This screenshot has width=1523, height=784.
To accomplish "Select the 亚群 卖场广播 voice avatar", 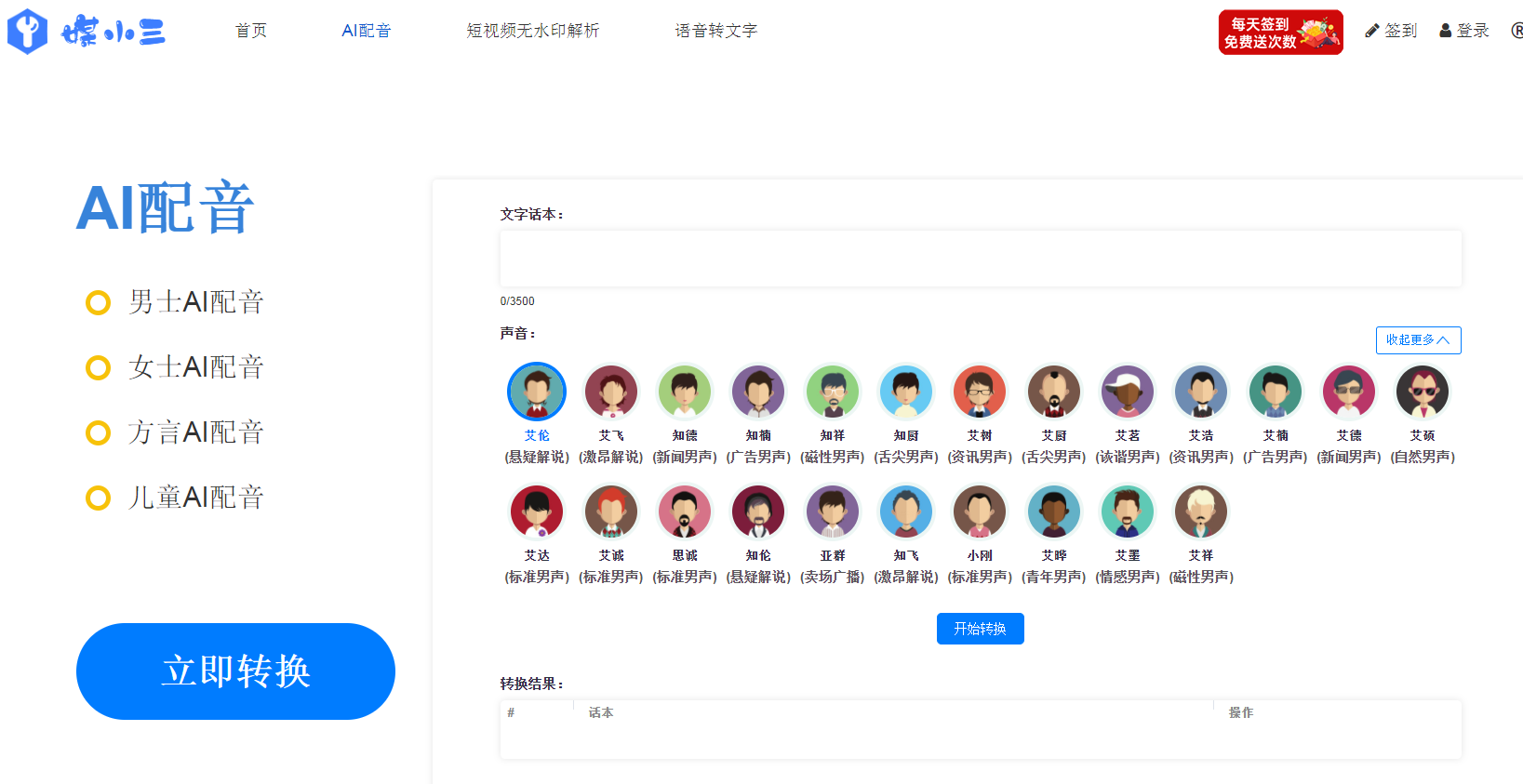I will click(833, 512).
